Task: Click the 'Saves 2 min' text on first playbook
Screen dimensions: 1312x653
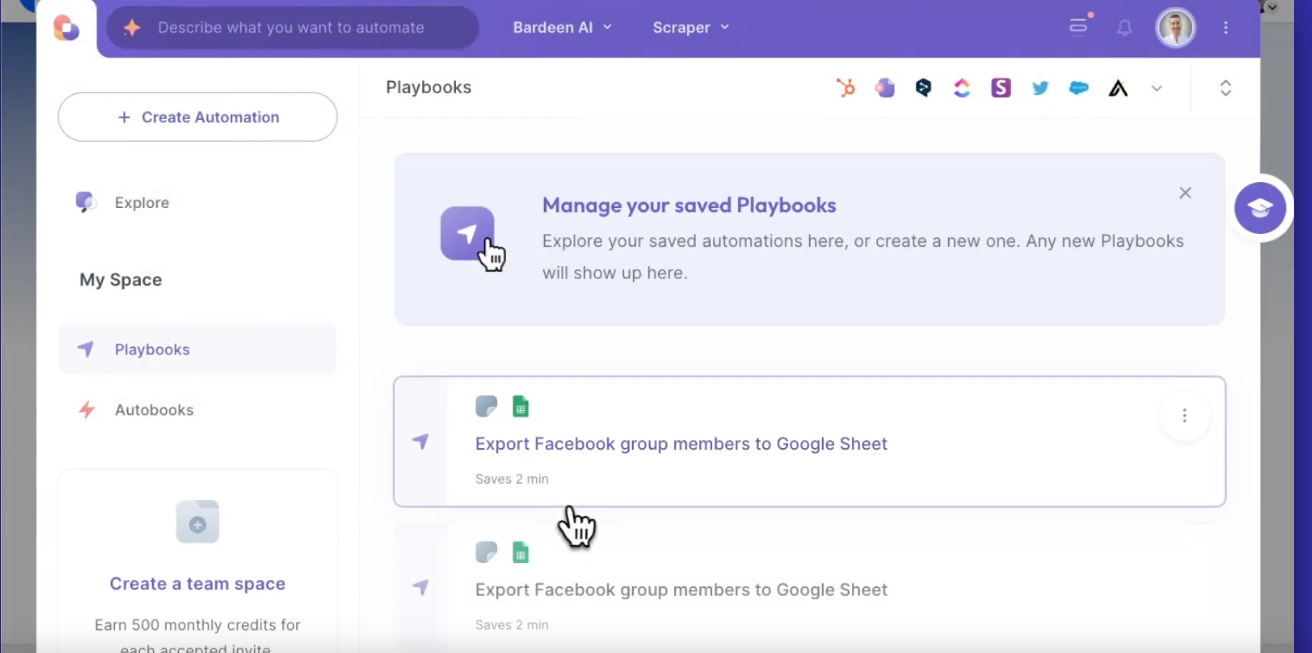Action: pyautogui.click(x=512, y=479)
